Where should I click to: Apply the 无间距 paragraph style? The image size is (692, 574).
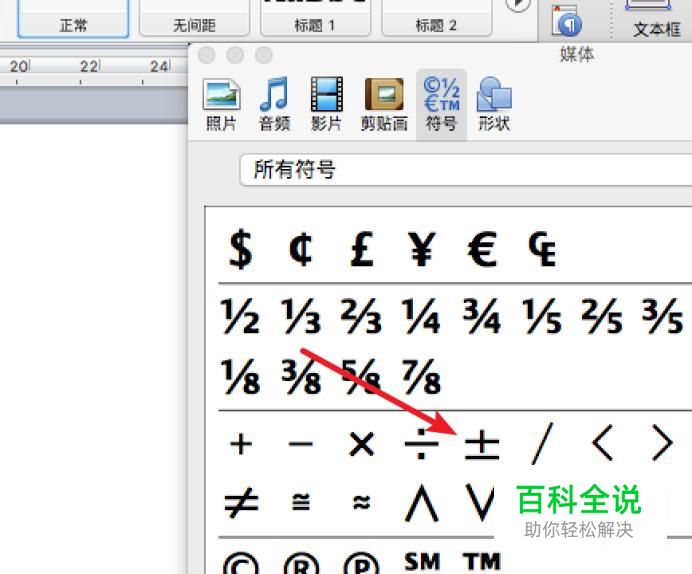[194, 18]
